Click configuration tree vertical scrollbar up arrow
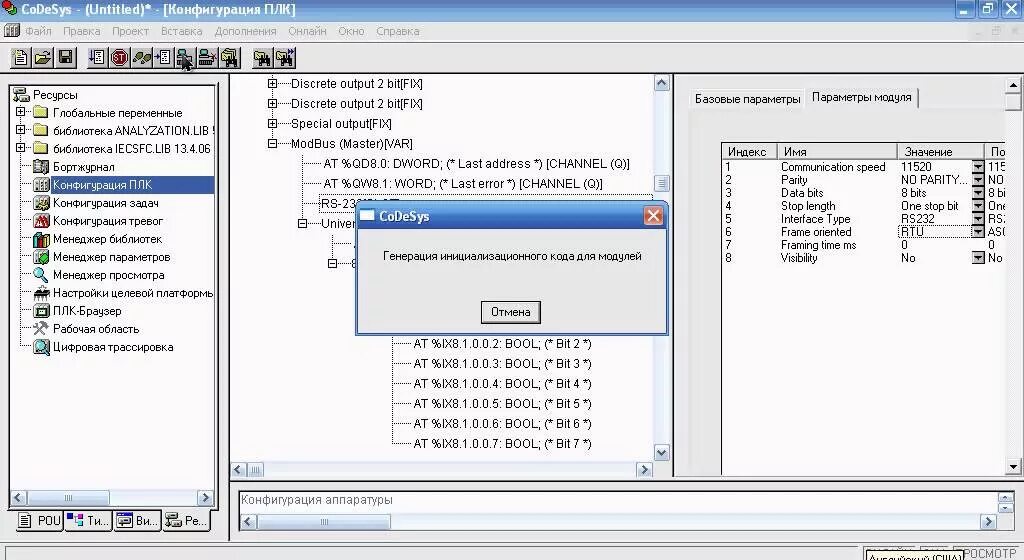 [662, 83]
